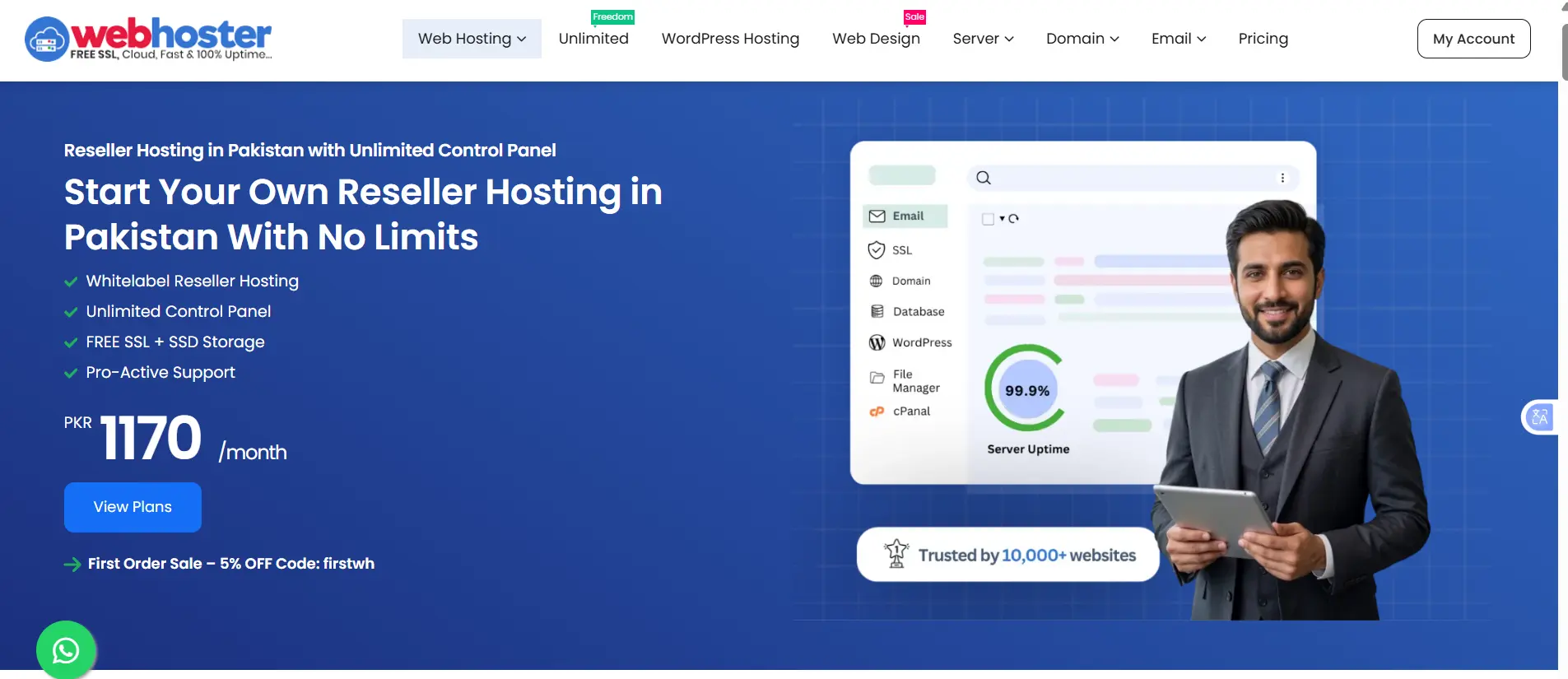Click the '/month' text beside the price
Screen dimensions: 1568x679
(253, 452)
